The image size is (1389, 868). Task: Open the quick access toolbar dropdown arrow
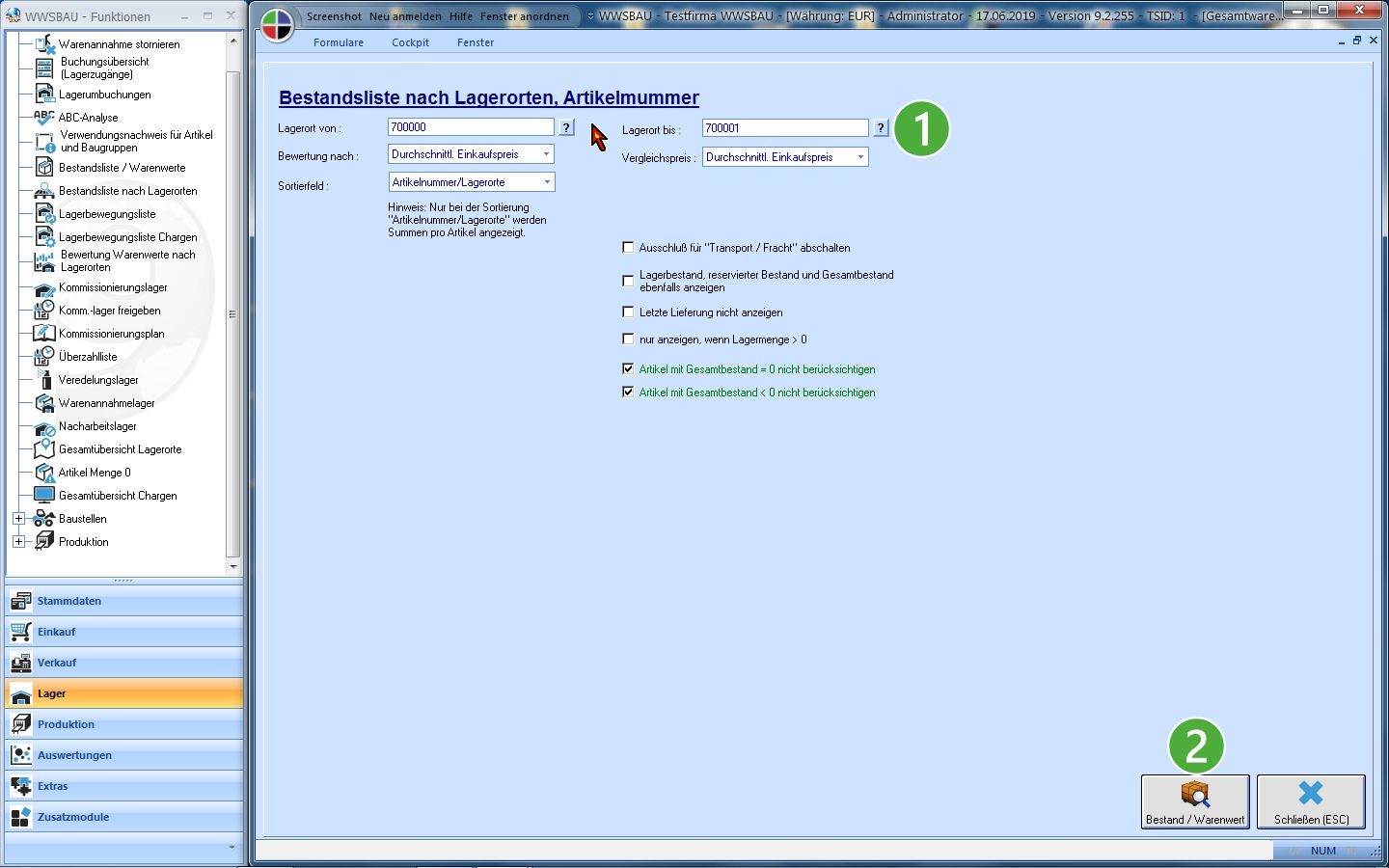click(x=590, y=16)
